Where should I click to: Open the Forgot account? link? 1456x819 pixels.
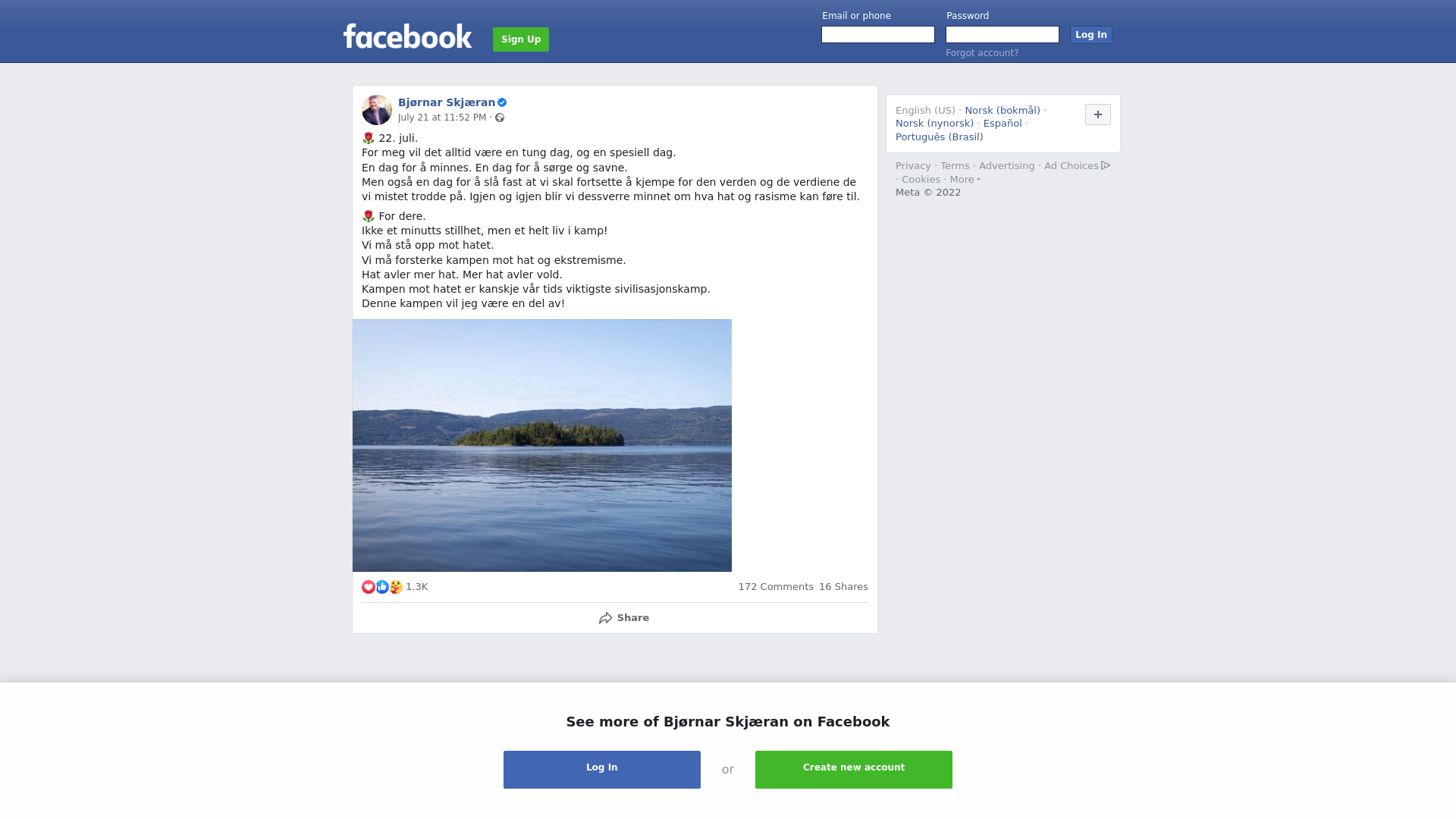(x=982, y=53)
